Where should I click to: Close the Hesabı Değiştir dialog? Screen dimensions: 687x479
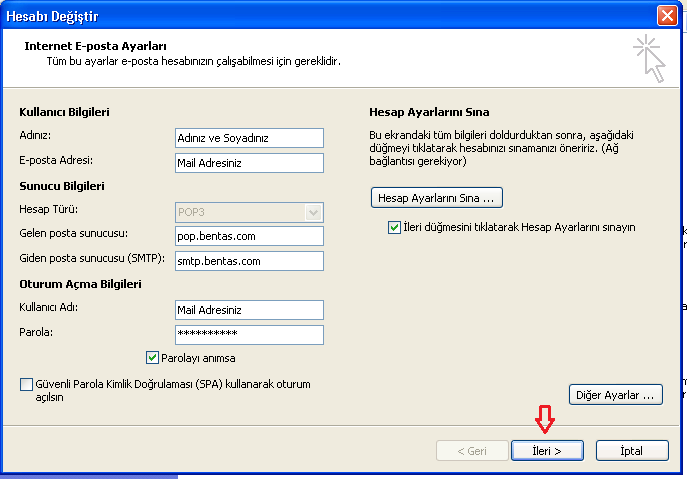(667, 16)
